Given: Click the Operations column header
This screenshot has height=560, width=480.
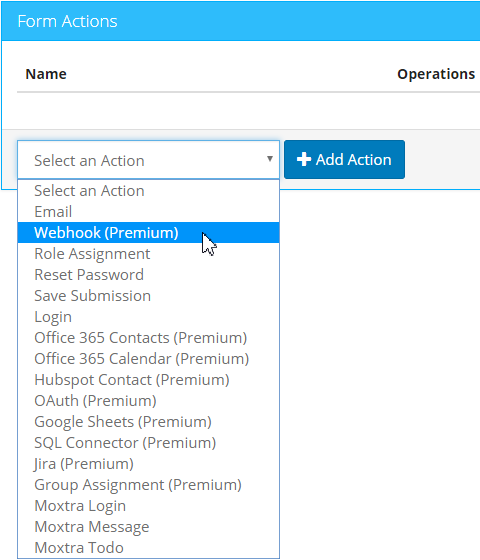Looking at the screenshot, I should [436, 74].
